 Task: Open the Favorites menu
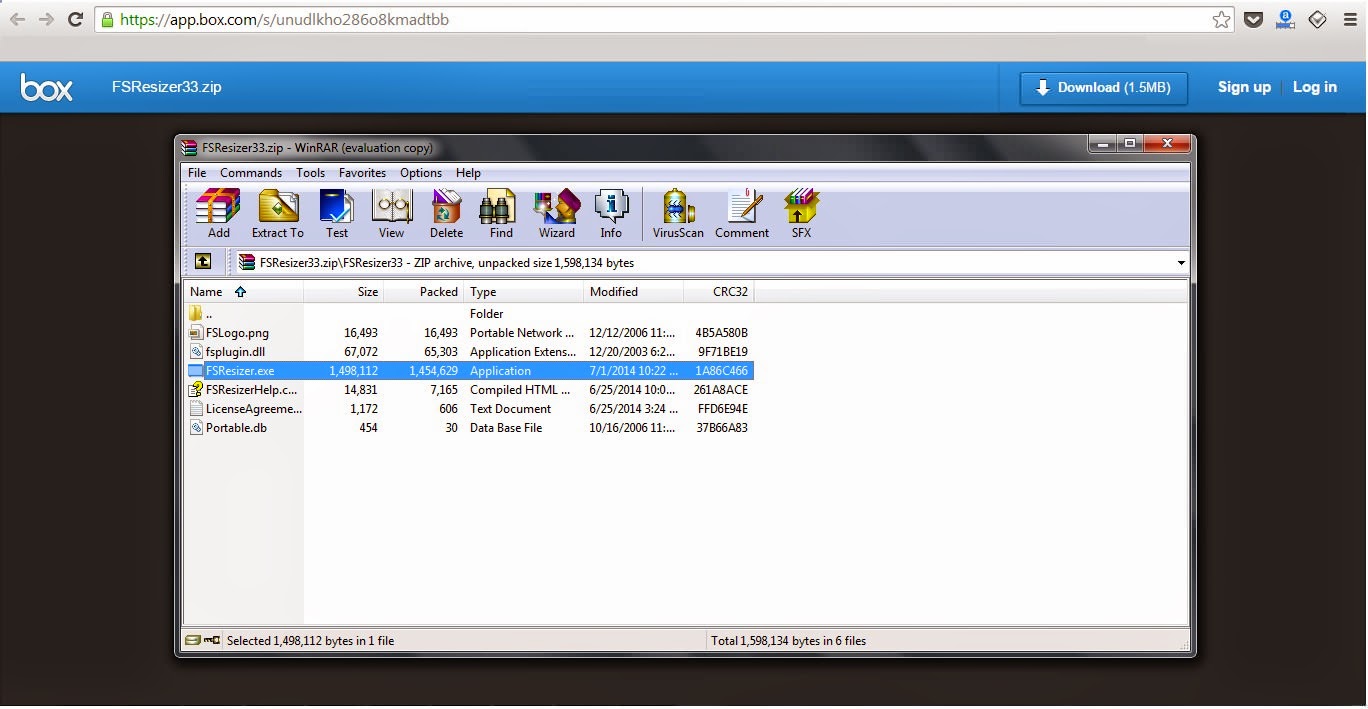click(x=362, y=173)
